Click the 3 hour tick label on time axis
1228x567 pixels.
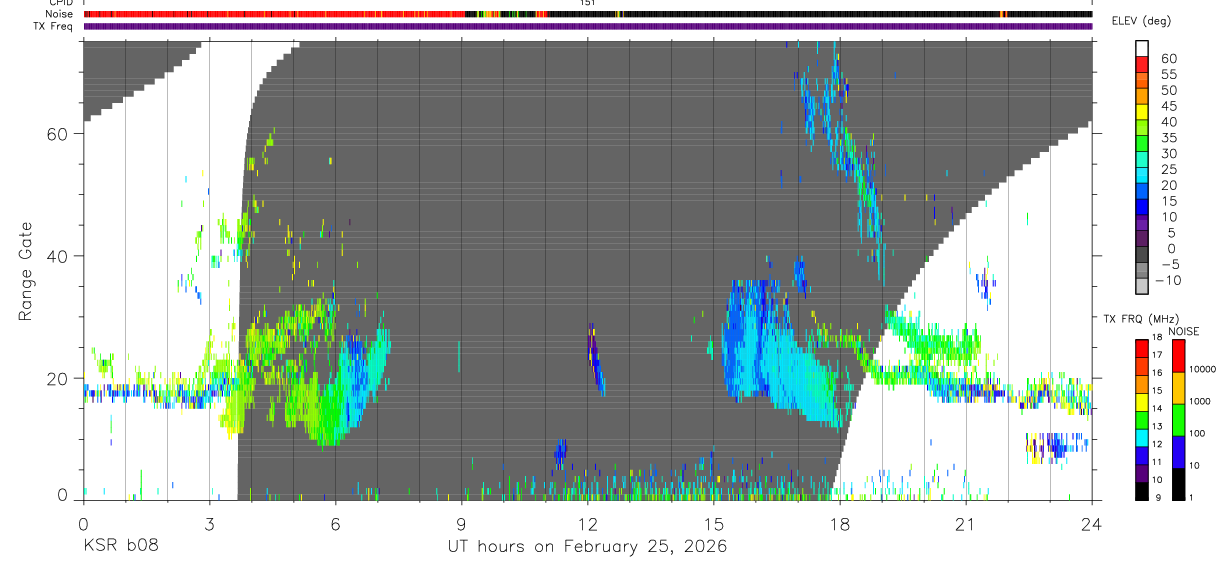(209, 525)
